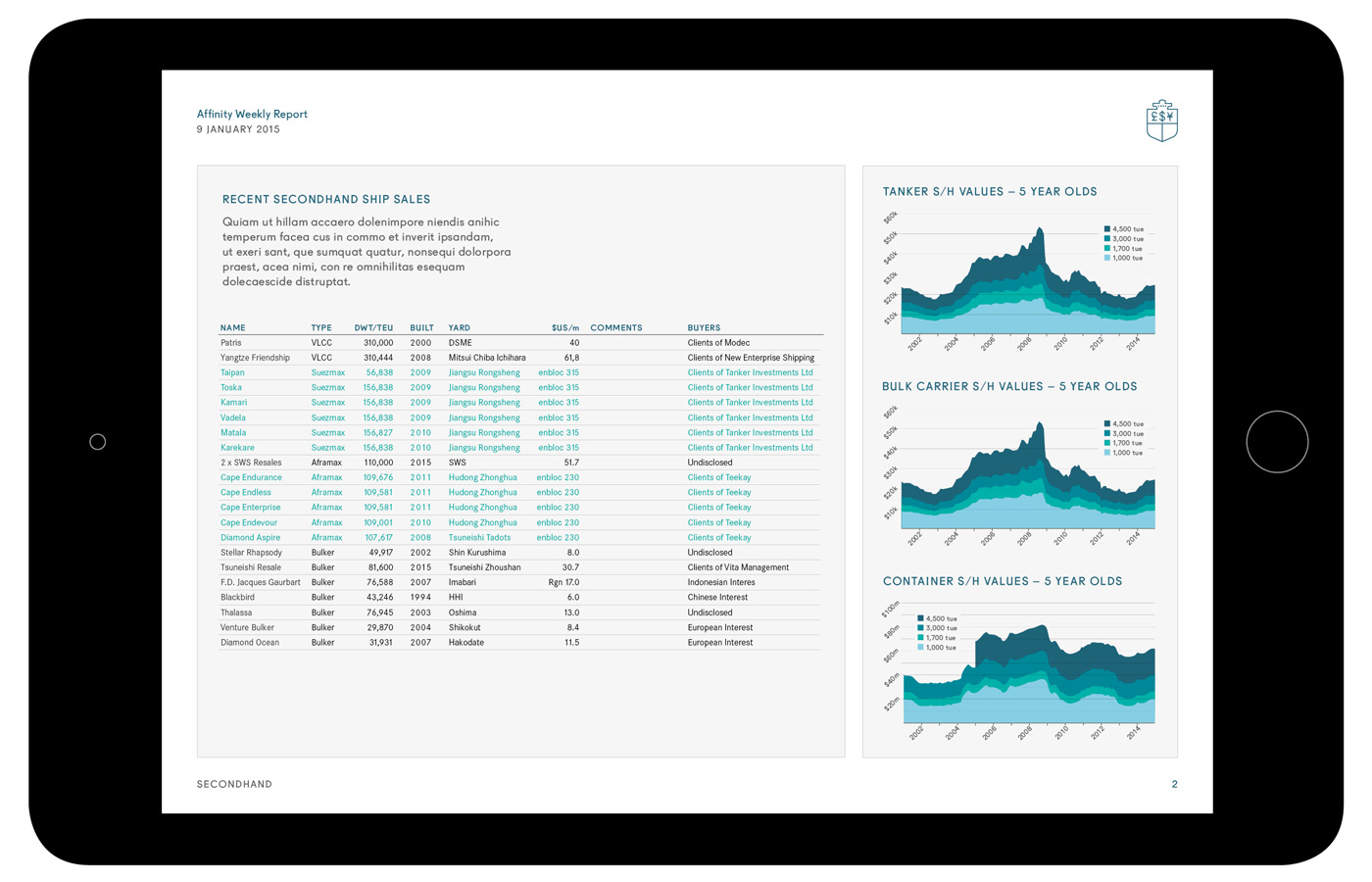Click the $US/m column header
Screen dimensions: 1372x882
coord(564,328)
